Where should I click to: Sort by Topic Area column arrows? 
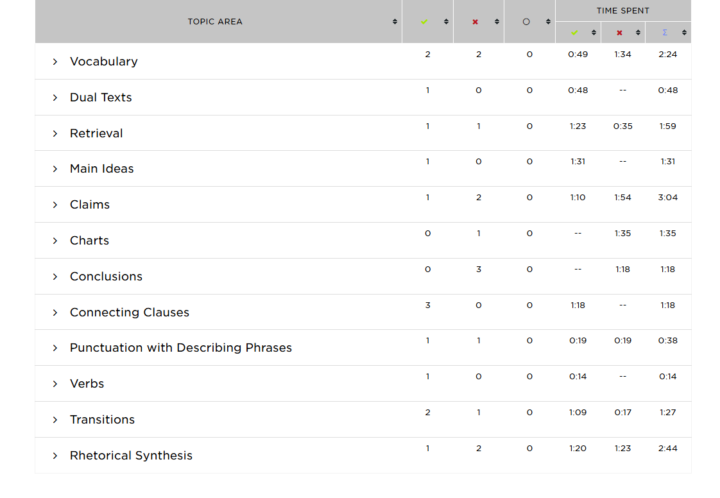[x=394, y=22]
